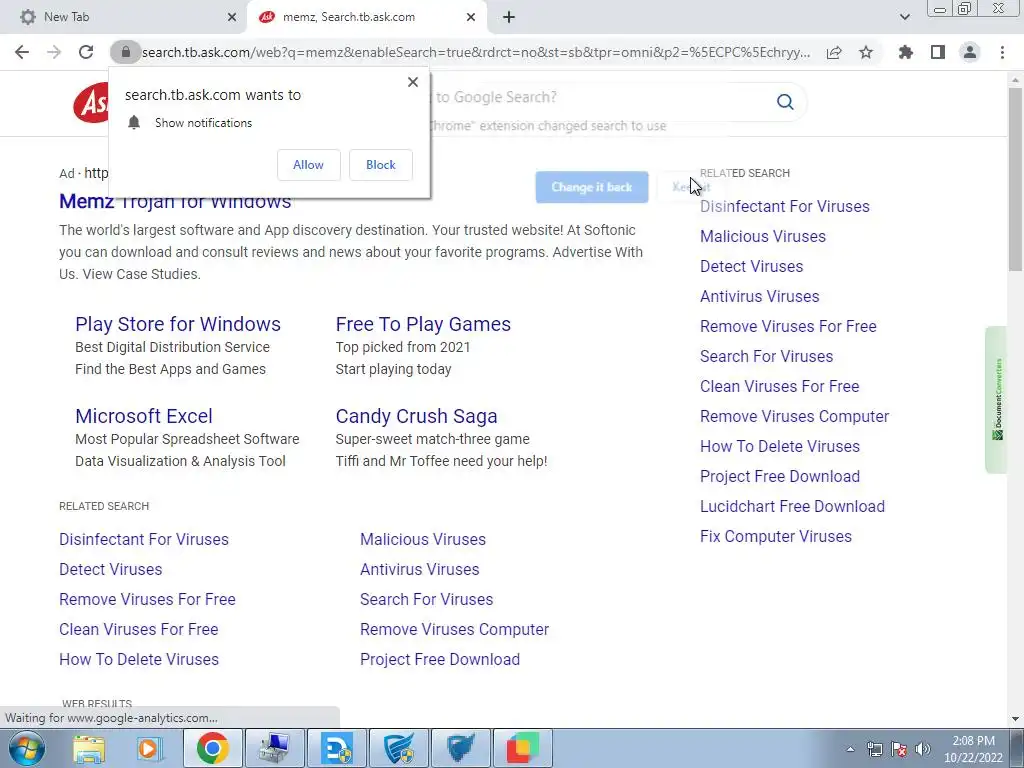The width and height of the screenshot is (1024, 768).
Task: Click 'Antivirus Viruses' in lower related search
Action: click(420, 569)
